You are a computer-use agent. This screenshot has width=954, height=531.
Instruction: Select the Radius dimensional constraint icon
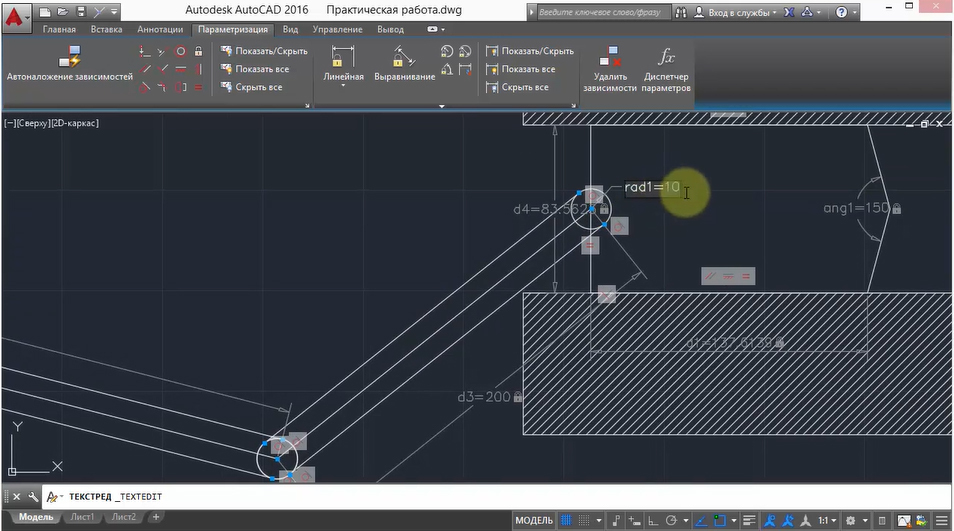(447, 52)
